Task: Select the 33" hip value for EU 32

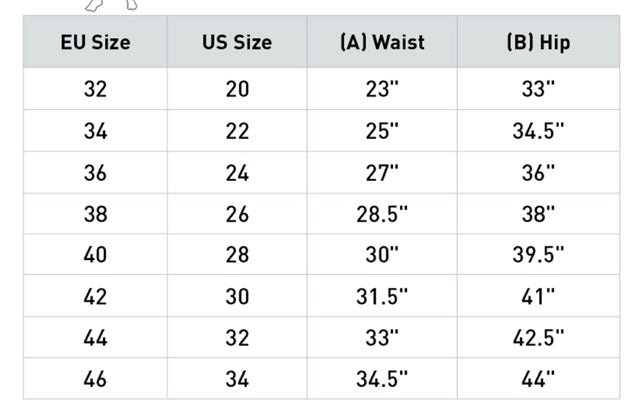Action: (538, 89)
